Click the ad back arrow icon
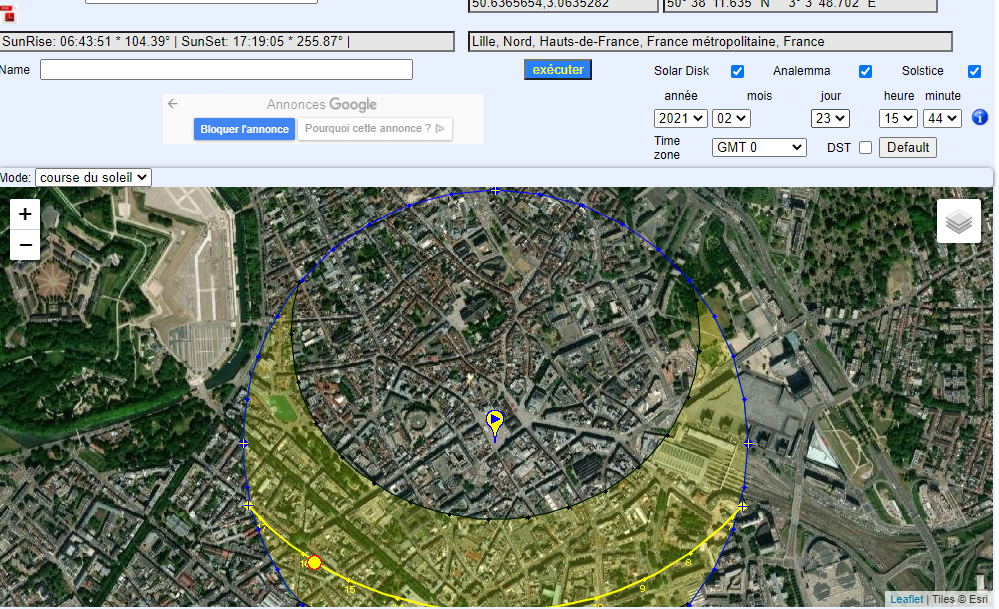Screen dimensions: 999x609 click(x=173, y=104)
